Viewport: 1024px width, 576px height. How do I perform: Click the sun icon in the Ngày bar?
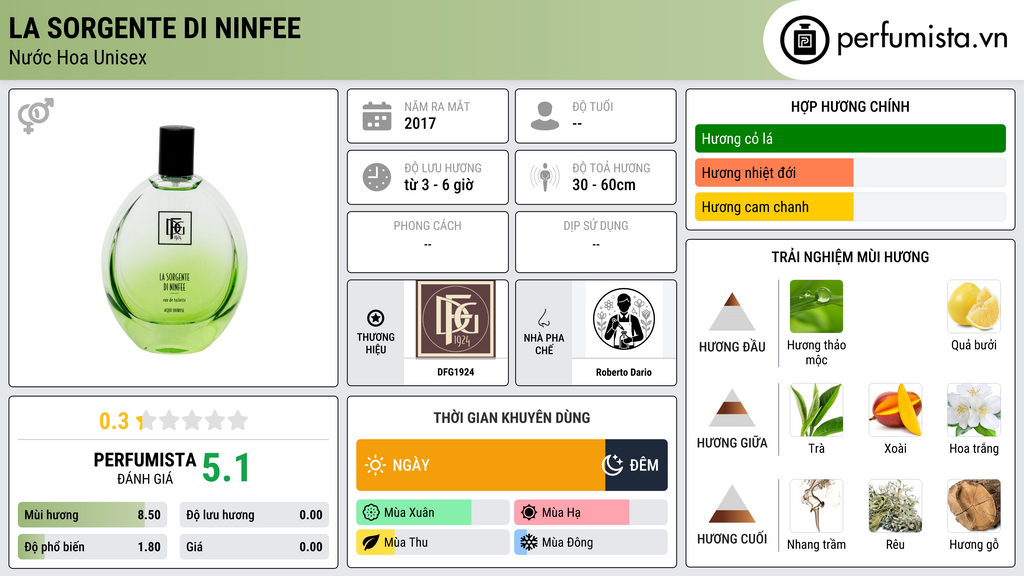375,465
